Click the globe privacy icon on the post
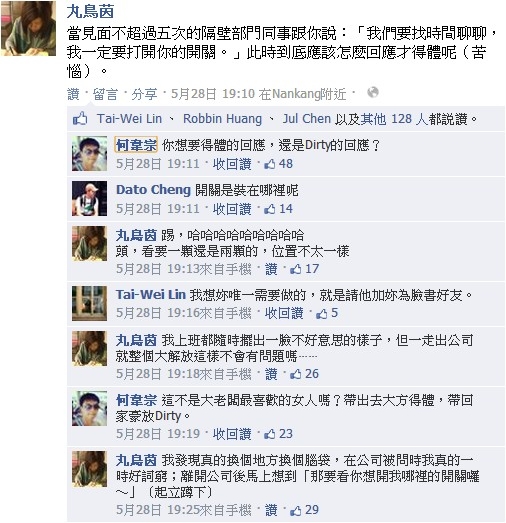The width and height of the screenshot is (506, 523). point(373,92)
